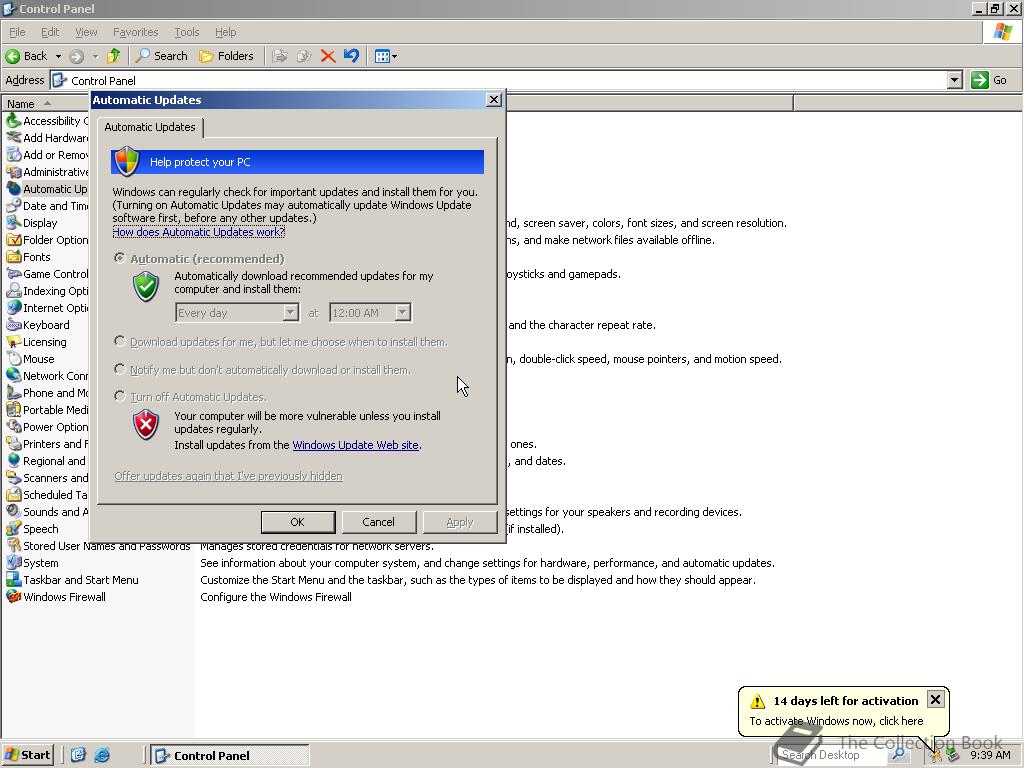This screenshot has width=1024, height=768.
Task: Open the View menu
Action: (86, 32)
